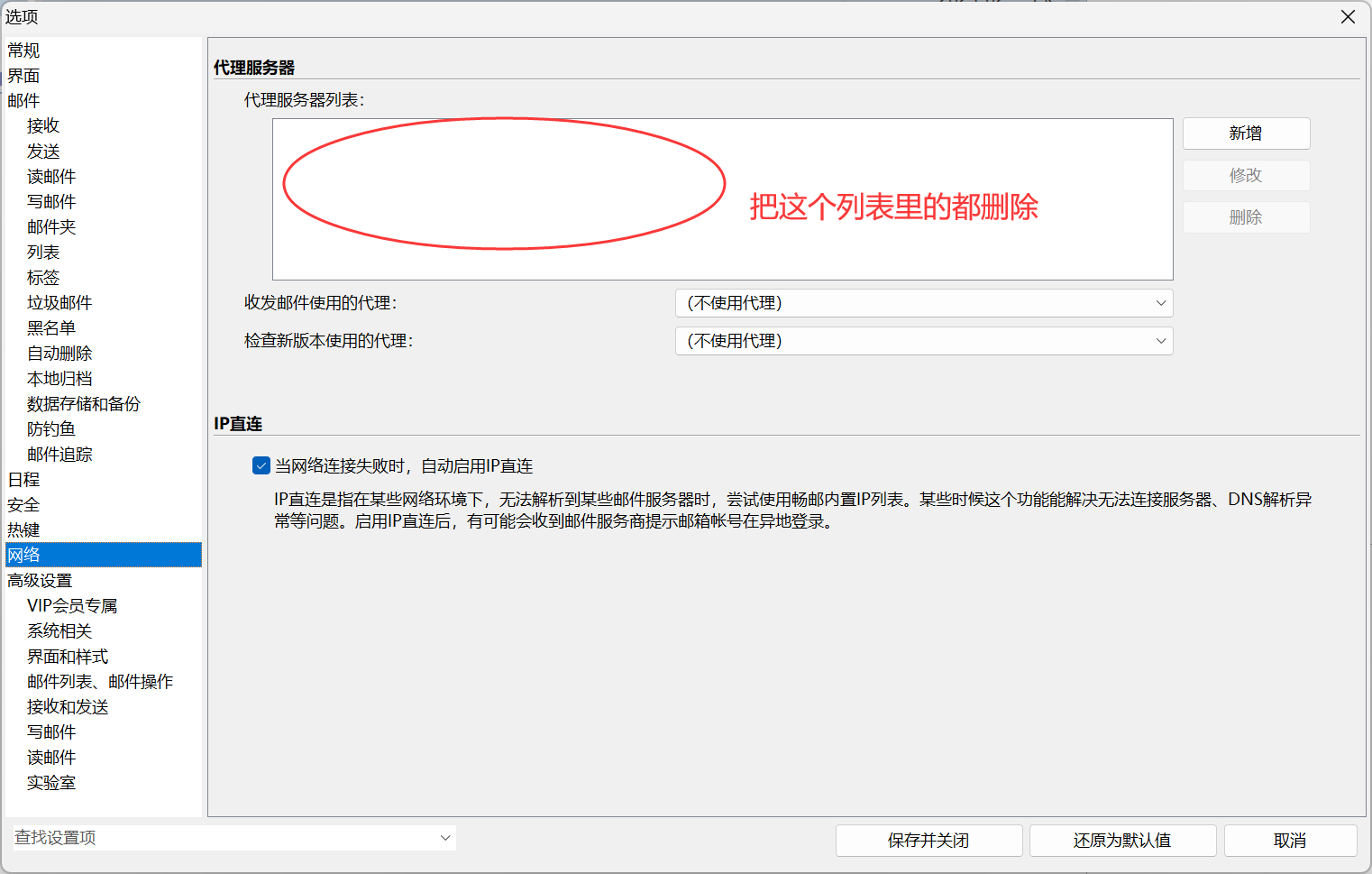Click the 还原为默认值 button
Viewport: 1372px width, 874px height.
click(x=1122, y=841)
